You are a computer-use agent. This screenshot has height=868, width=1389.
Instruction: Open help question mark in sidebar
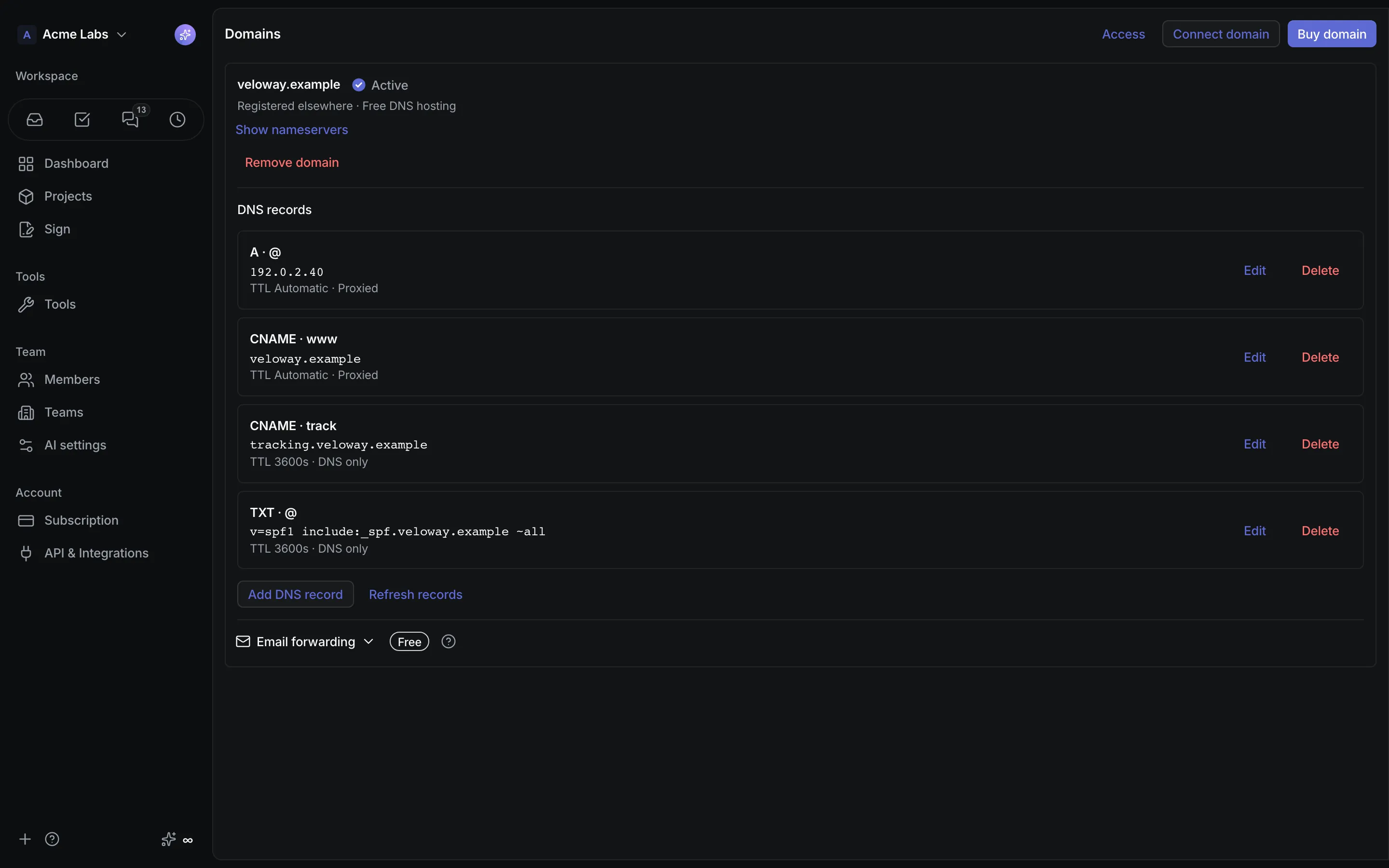[52, 839]
